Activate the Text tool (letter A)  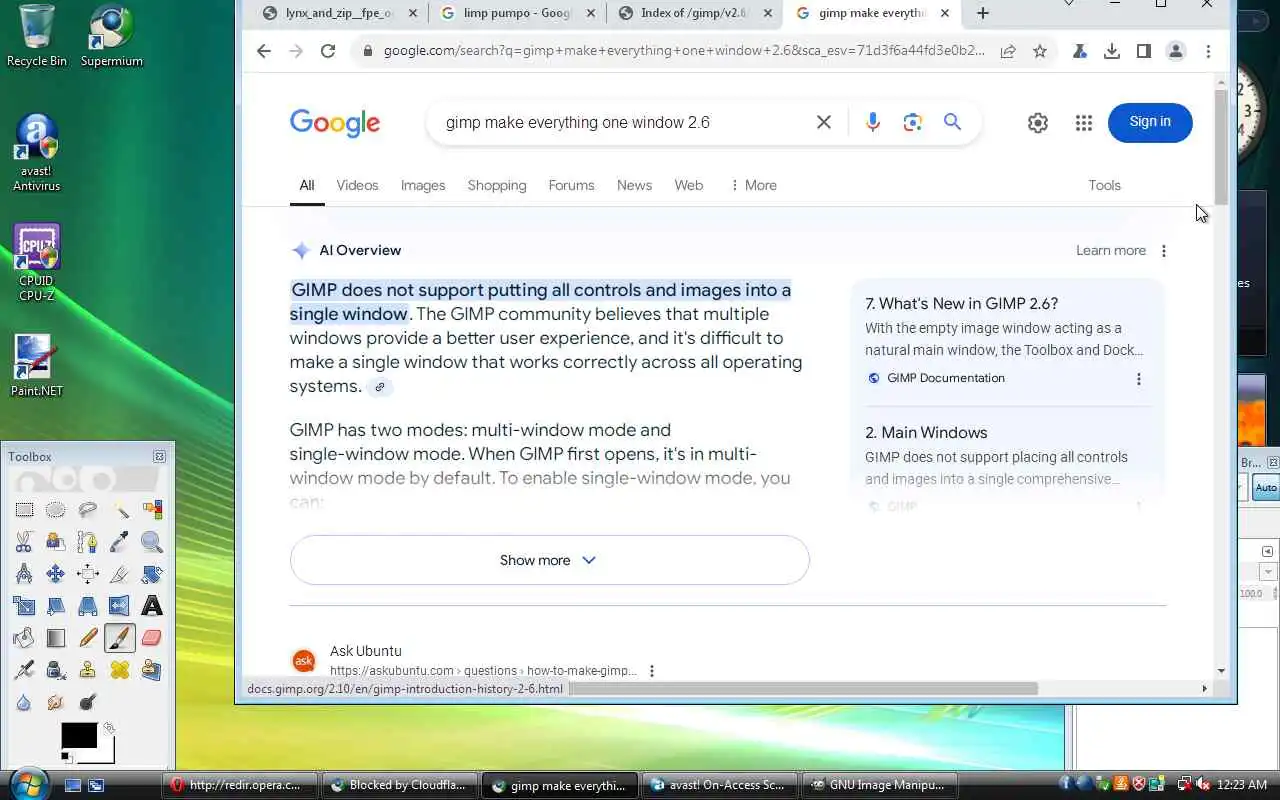(152, 606)
